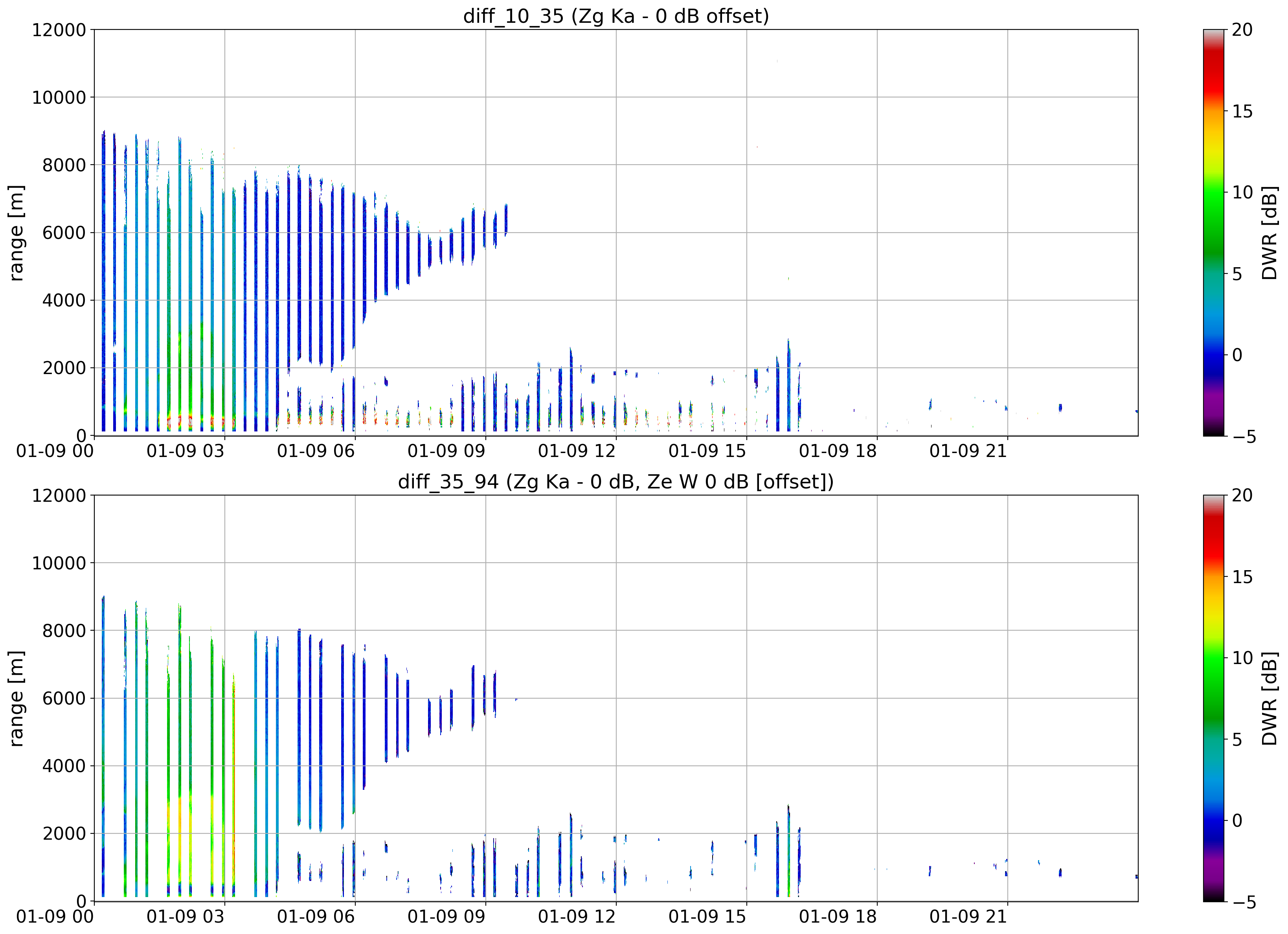
Task: Click the "DWR [dB]" label beside the diff_10_35 colorbar
Action: (1270, 233)
